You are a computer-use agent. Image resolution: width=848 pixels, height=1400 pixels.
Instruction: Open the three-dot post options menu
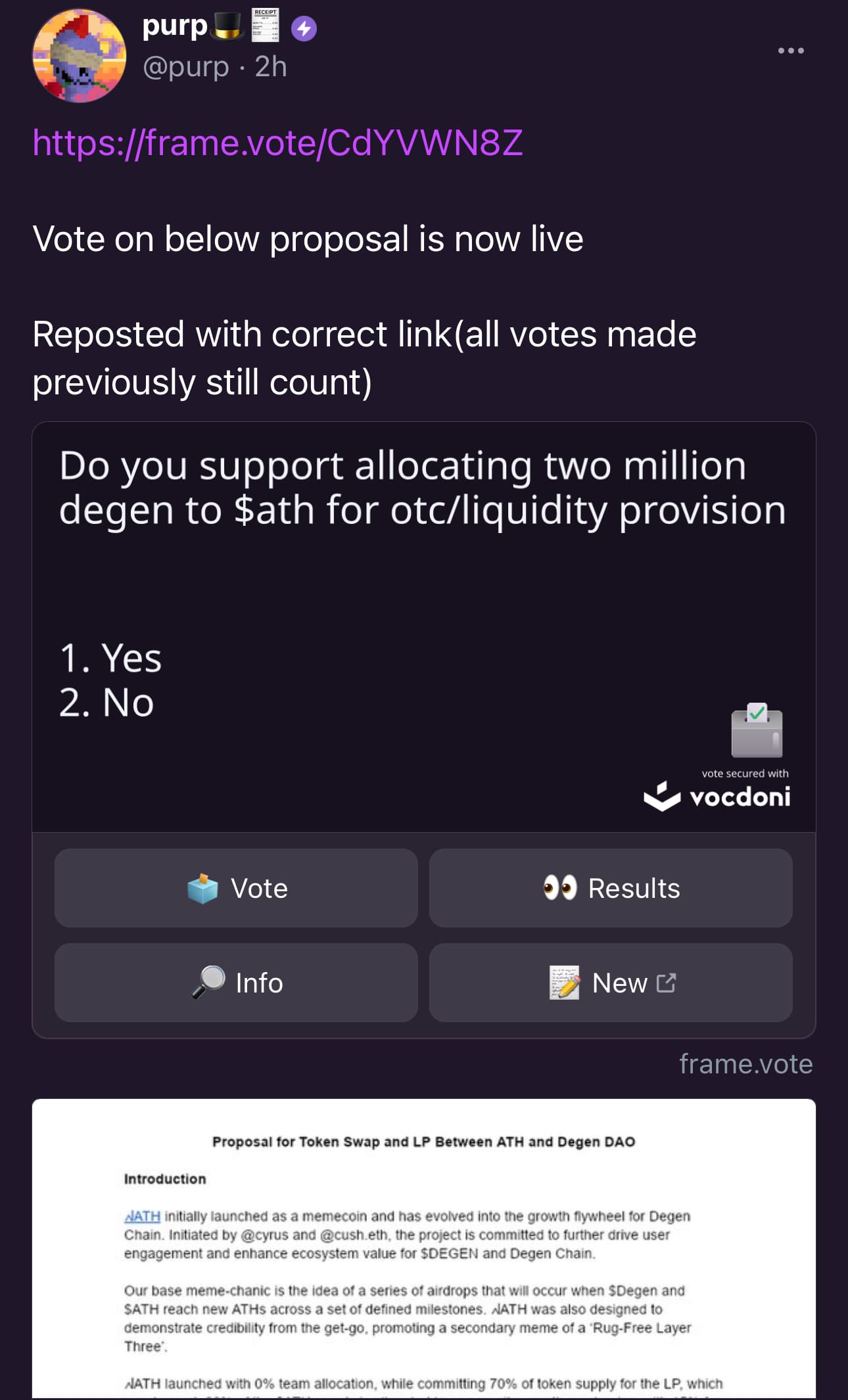click(791, 51)
